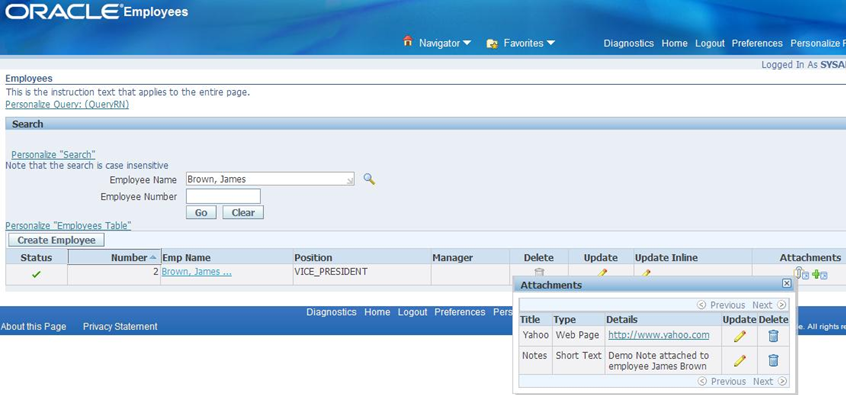846x395 pixels.
Task: Open the Navigator home icon
Action: pyautogui.click(x=408, y=41)
